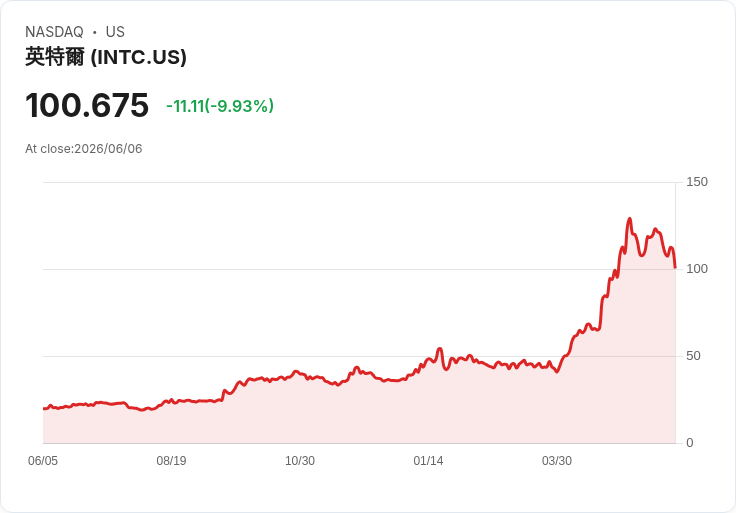Click the 150 y-axis label

point(697,182)
